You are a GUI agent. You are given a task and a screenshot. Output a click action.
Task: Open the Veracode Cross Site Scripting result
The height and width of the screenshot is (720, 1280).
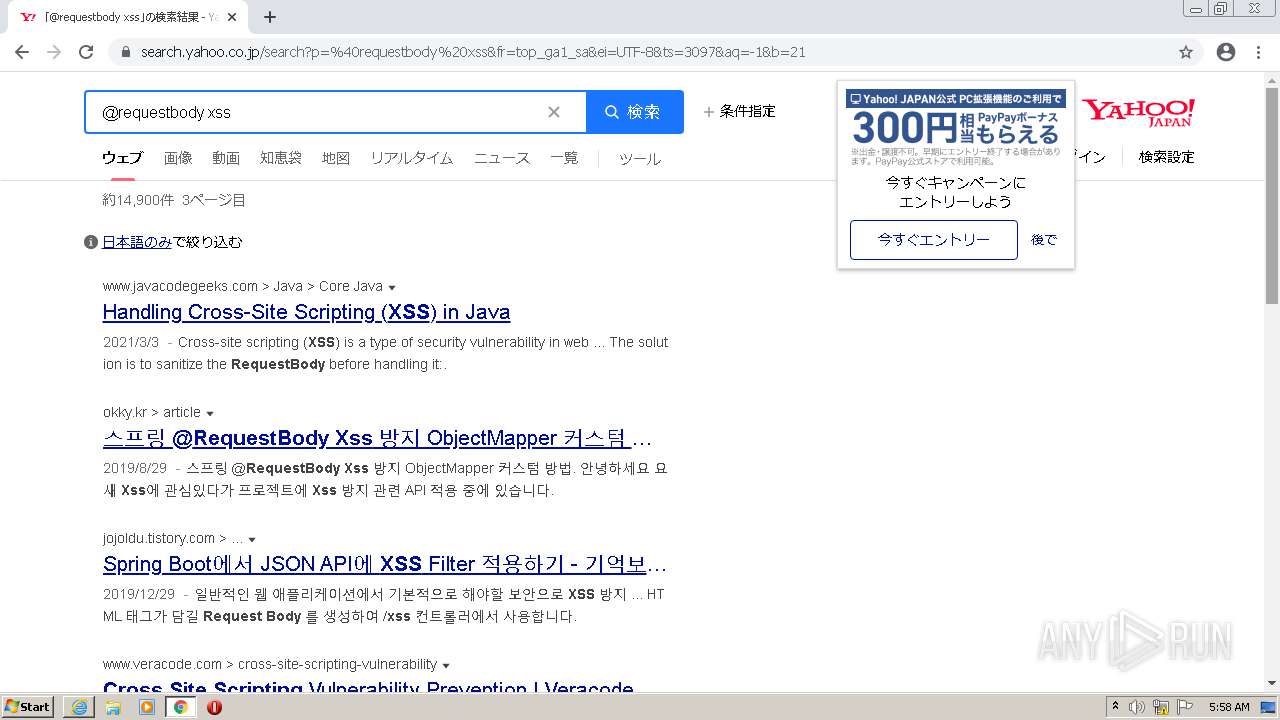[x=368, y=688]
